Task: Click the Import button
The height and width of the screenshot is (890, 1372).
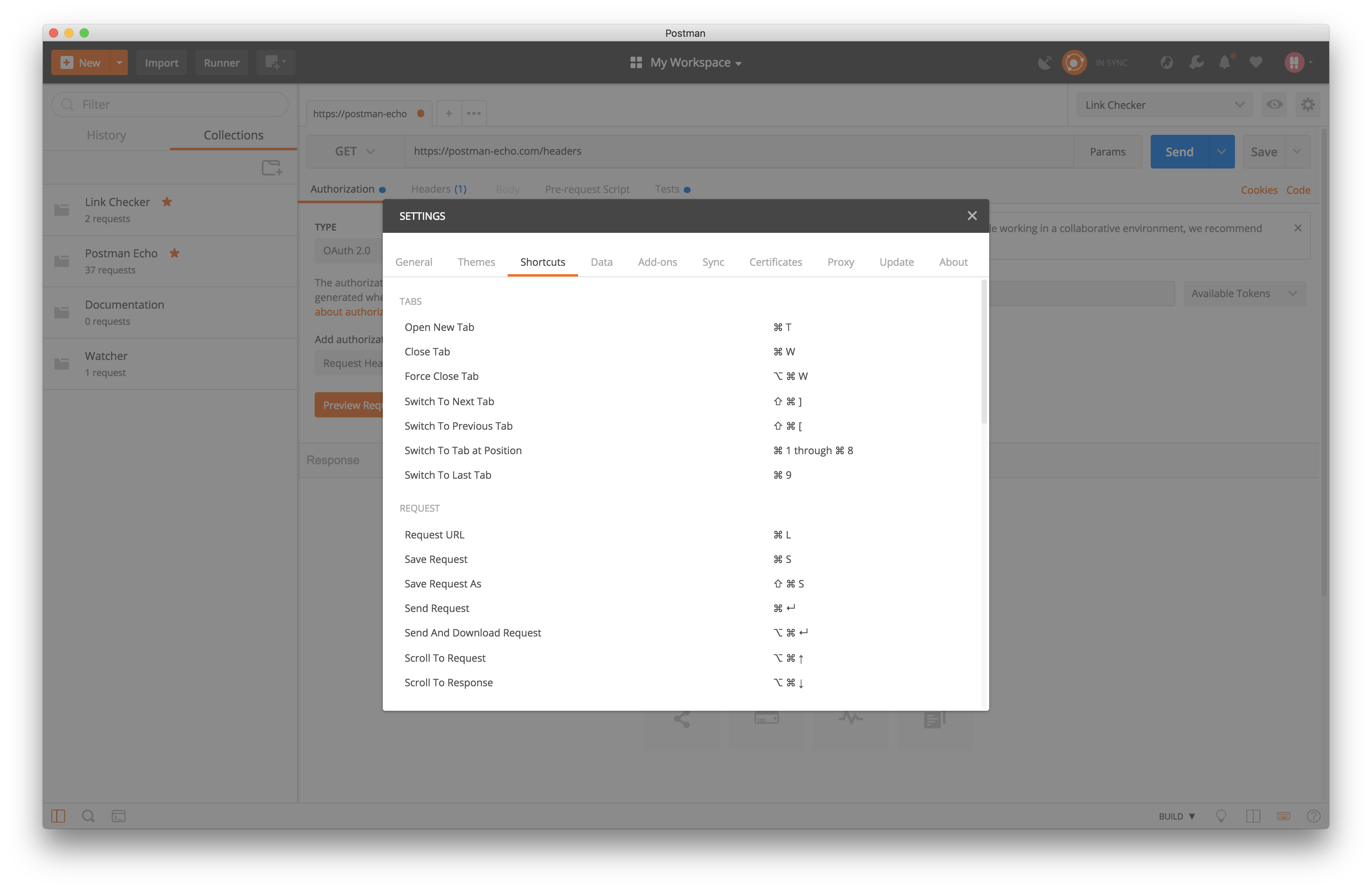Action: pos(162,62)
